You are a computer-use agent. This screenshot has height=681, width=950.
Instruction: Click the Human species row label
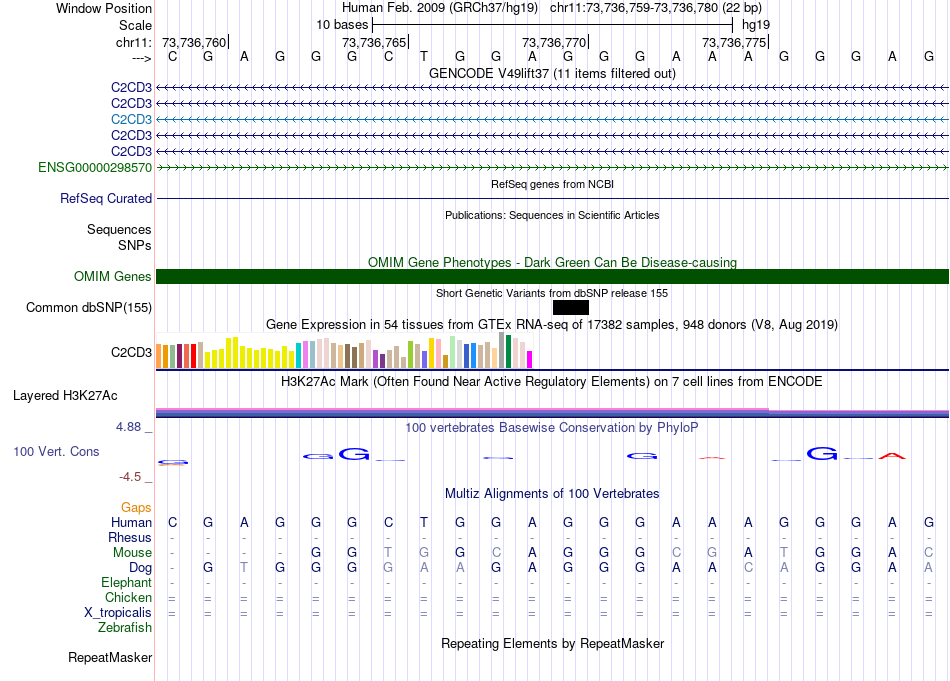click(131, 522)
